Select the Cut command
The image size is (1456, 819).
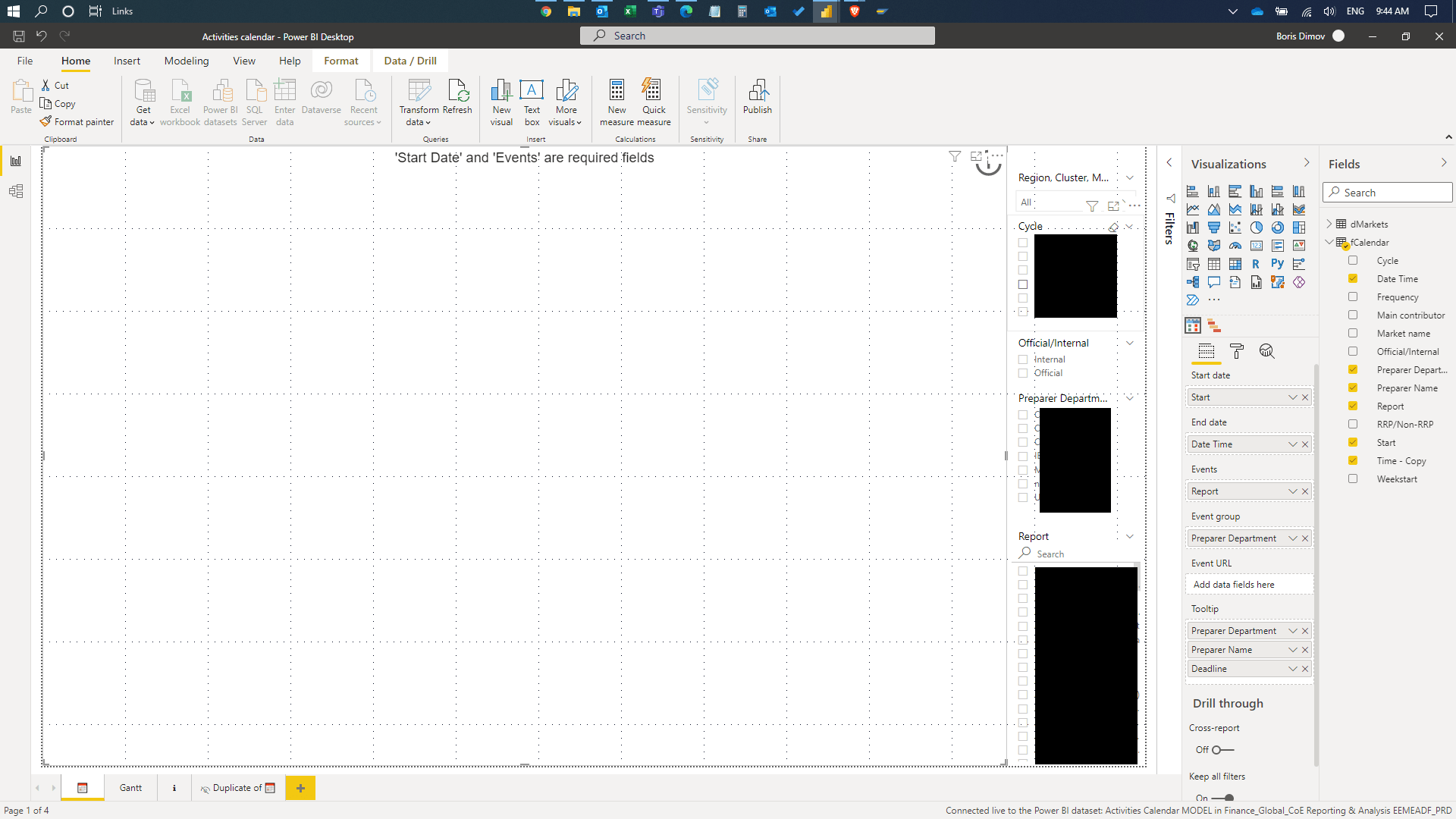click(x=55, y=86)
